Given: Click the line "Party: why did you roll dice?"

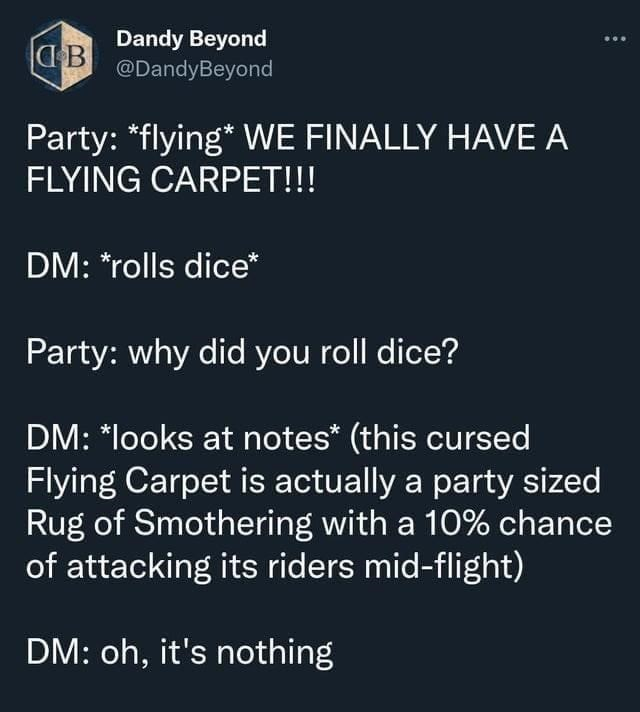Looking at the screenshot, I should pos(240,356).
